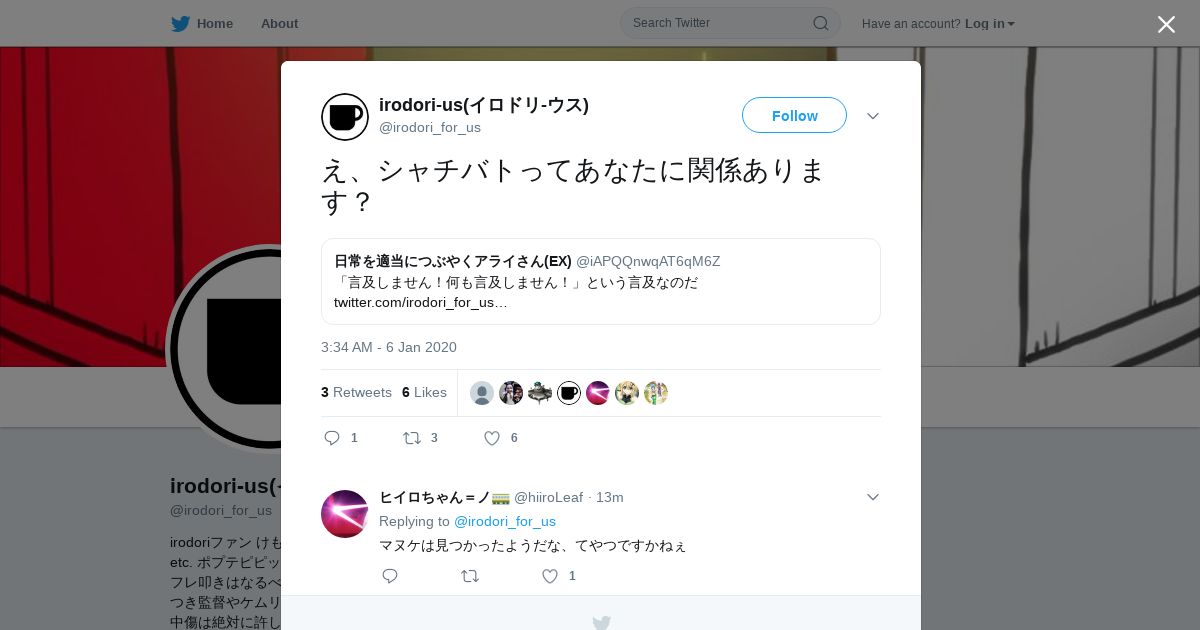Open the @irodori_for_us reply mention link
Viewport: 1200px width, 630px height.
pos(505,521)
